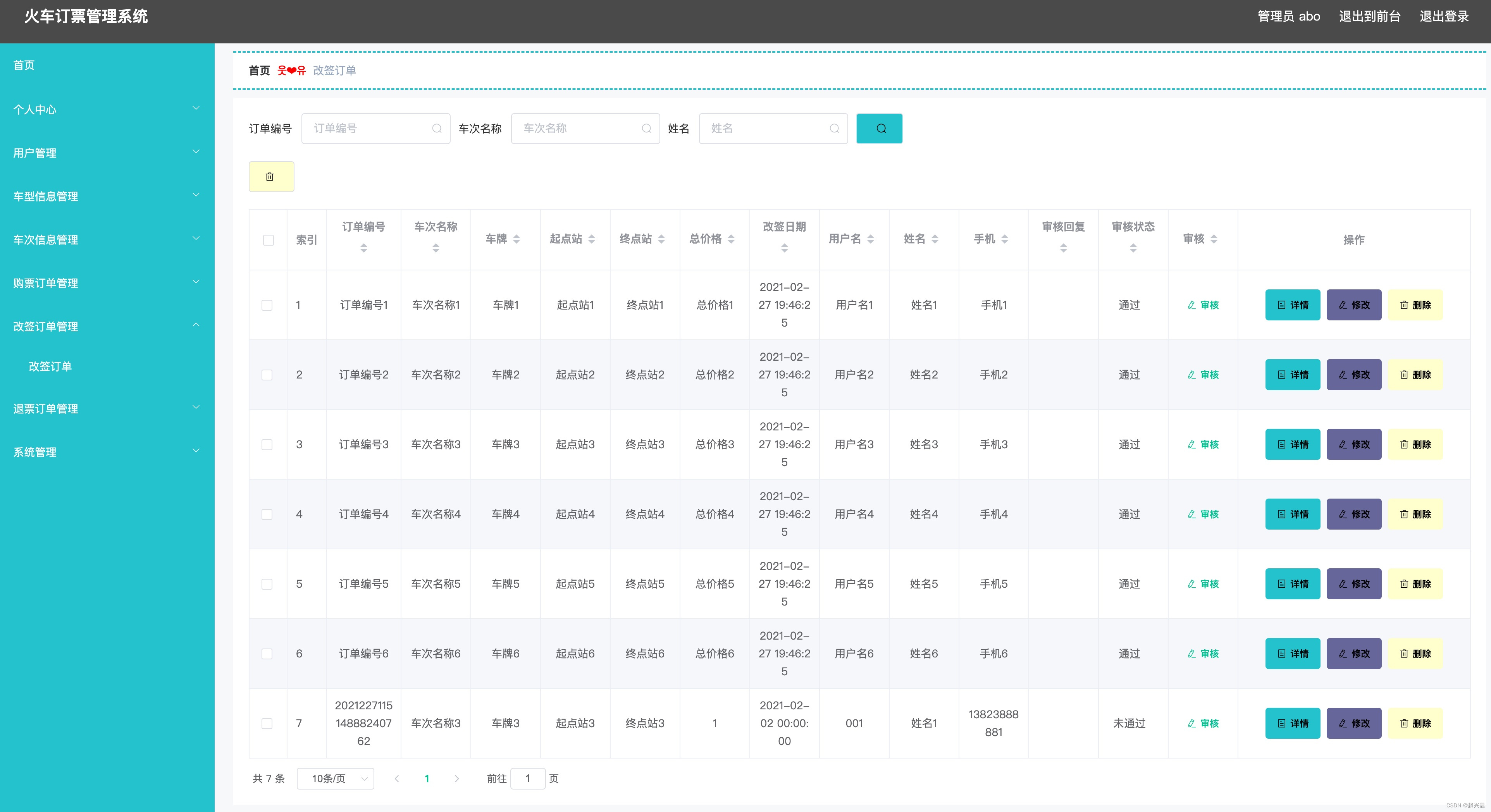Click the 删除 trash button in row 3
Image resolution: width=1491 pixels, height=812 pixels.
(x=1415, y=444)
